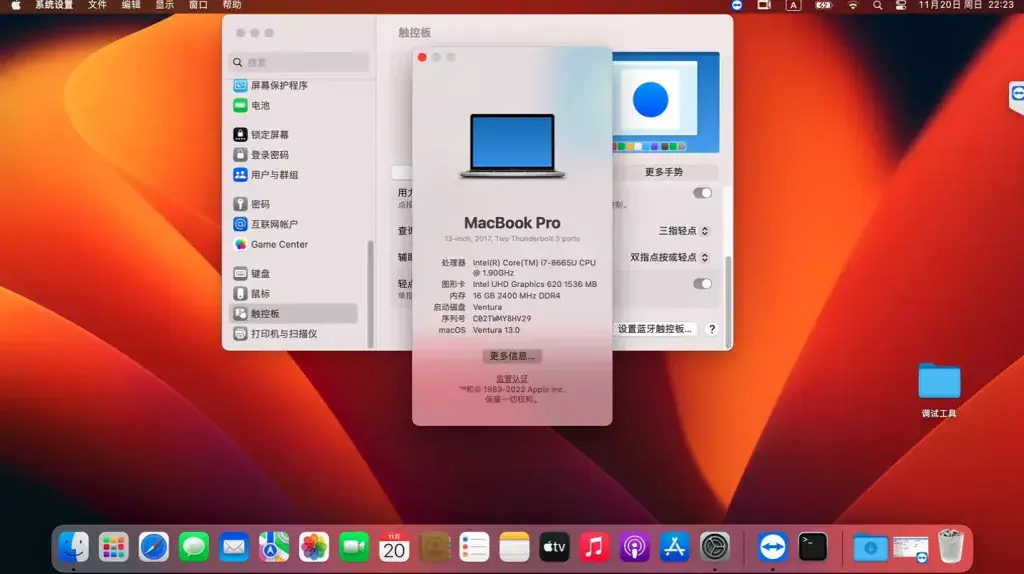Open Messages app in the dock
1024x574 pixels.
click(x=194, y=547)
